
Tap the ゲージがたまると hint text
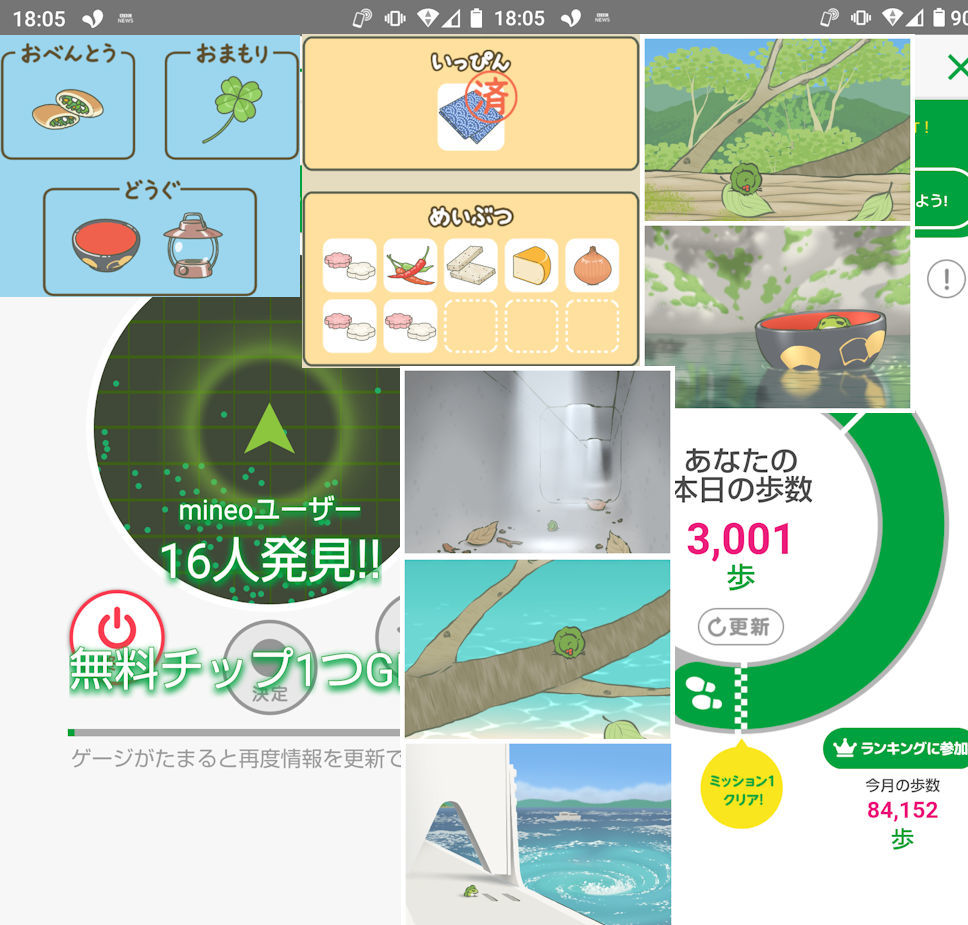[236, 758]
